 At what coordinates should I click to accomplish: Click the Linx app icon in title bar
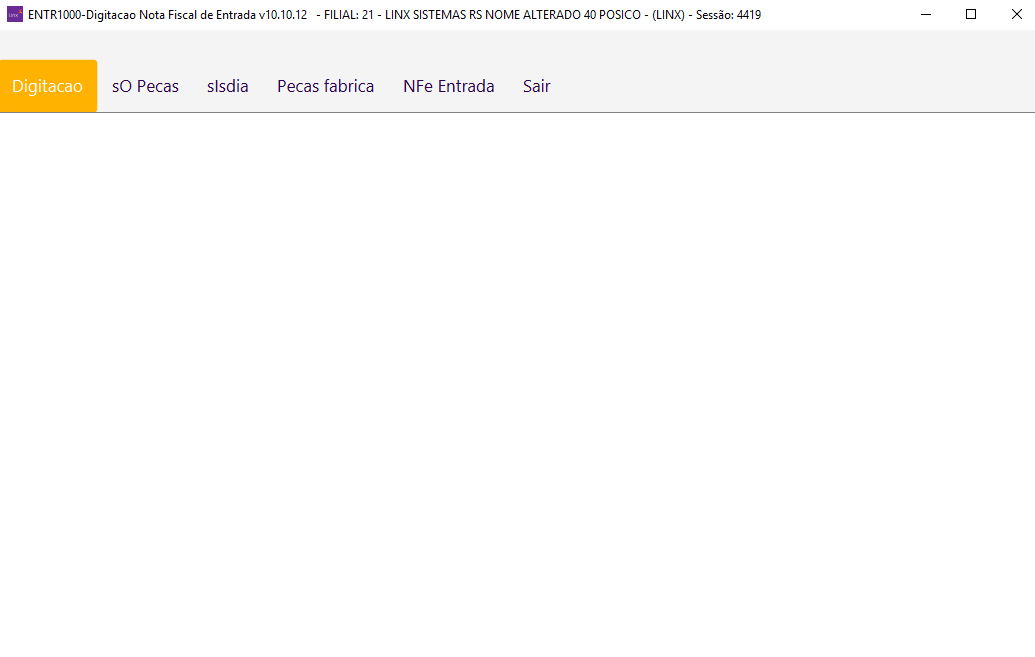[15, 15]
